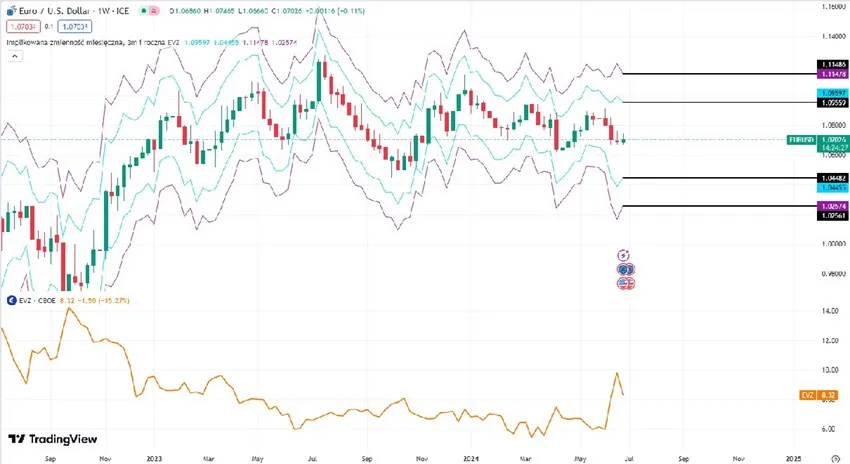Click the 14:24:27 bar countdown label
850x464 pixels.
click(x=832, y=147)
